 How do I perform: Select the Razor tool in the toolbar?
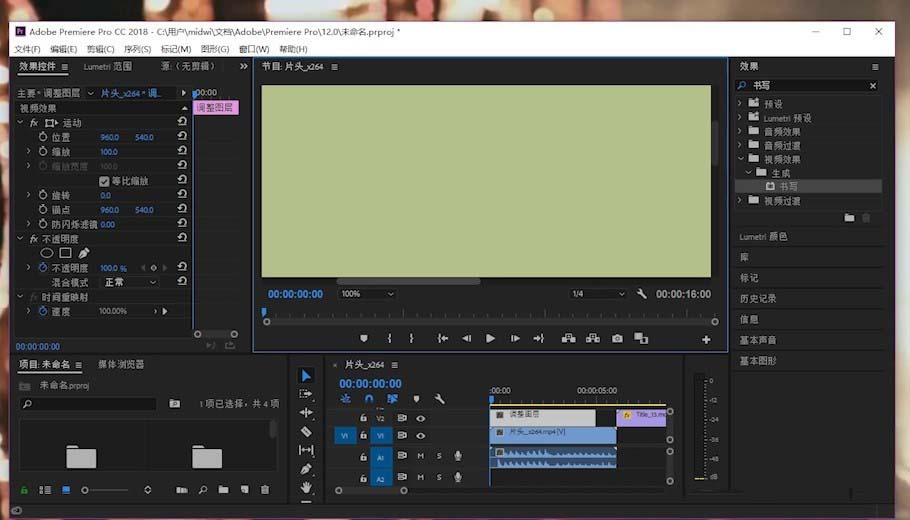(306, 432)
